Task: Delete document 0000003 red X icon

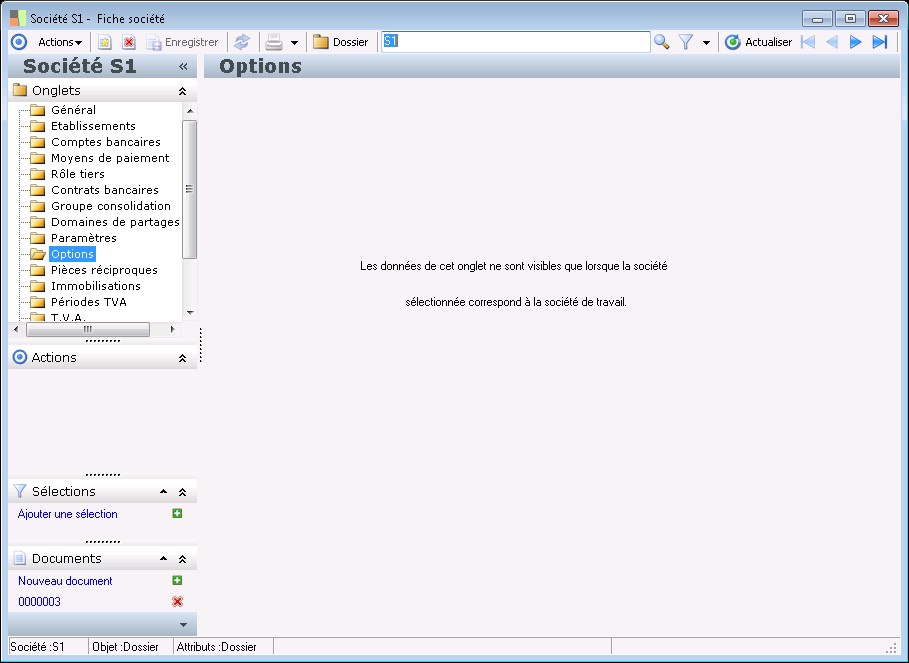Action: (177, 602)
